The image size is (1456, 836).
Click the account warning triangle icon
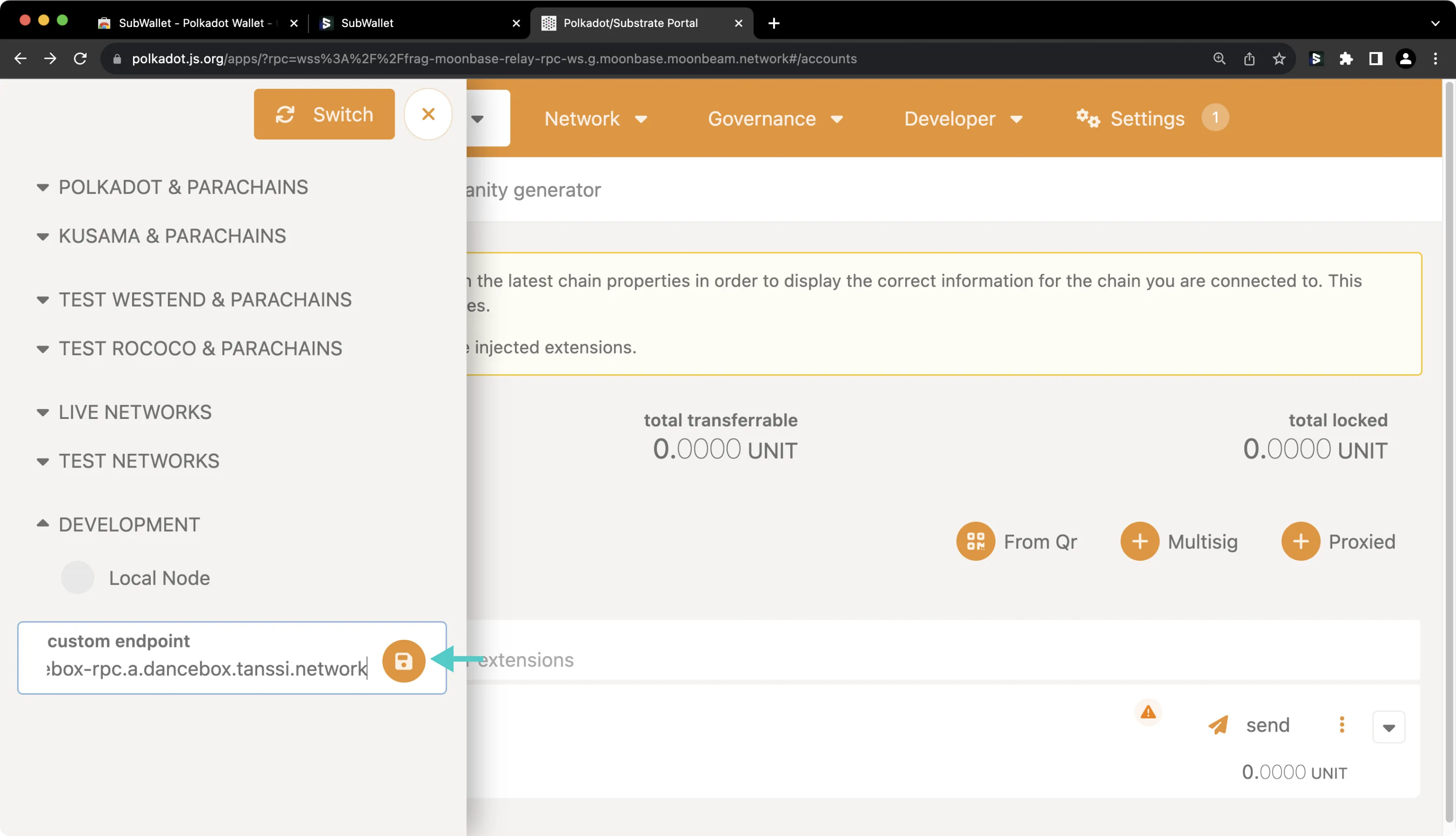[1147, 713]
